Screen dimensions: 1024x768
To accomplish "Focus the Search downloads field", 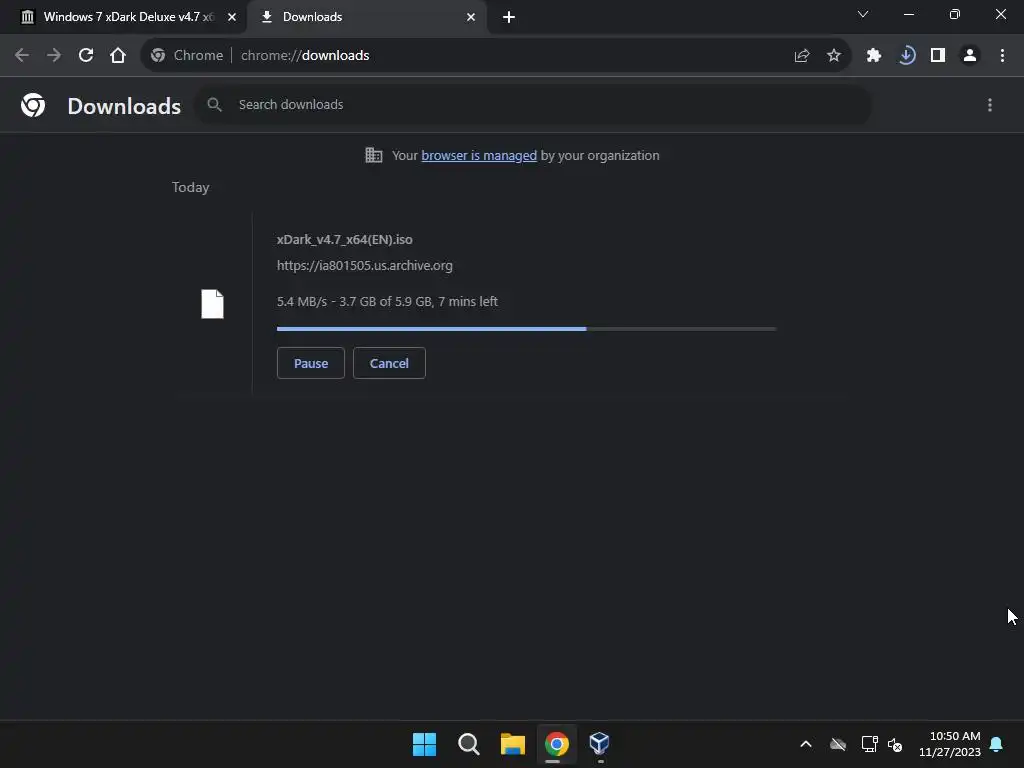I will pyautogui.click(x=532, y=104).
